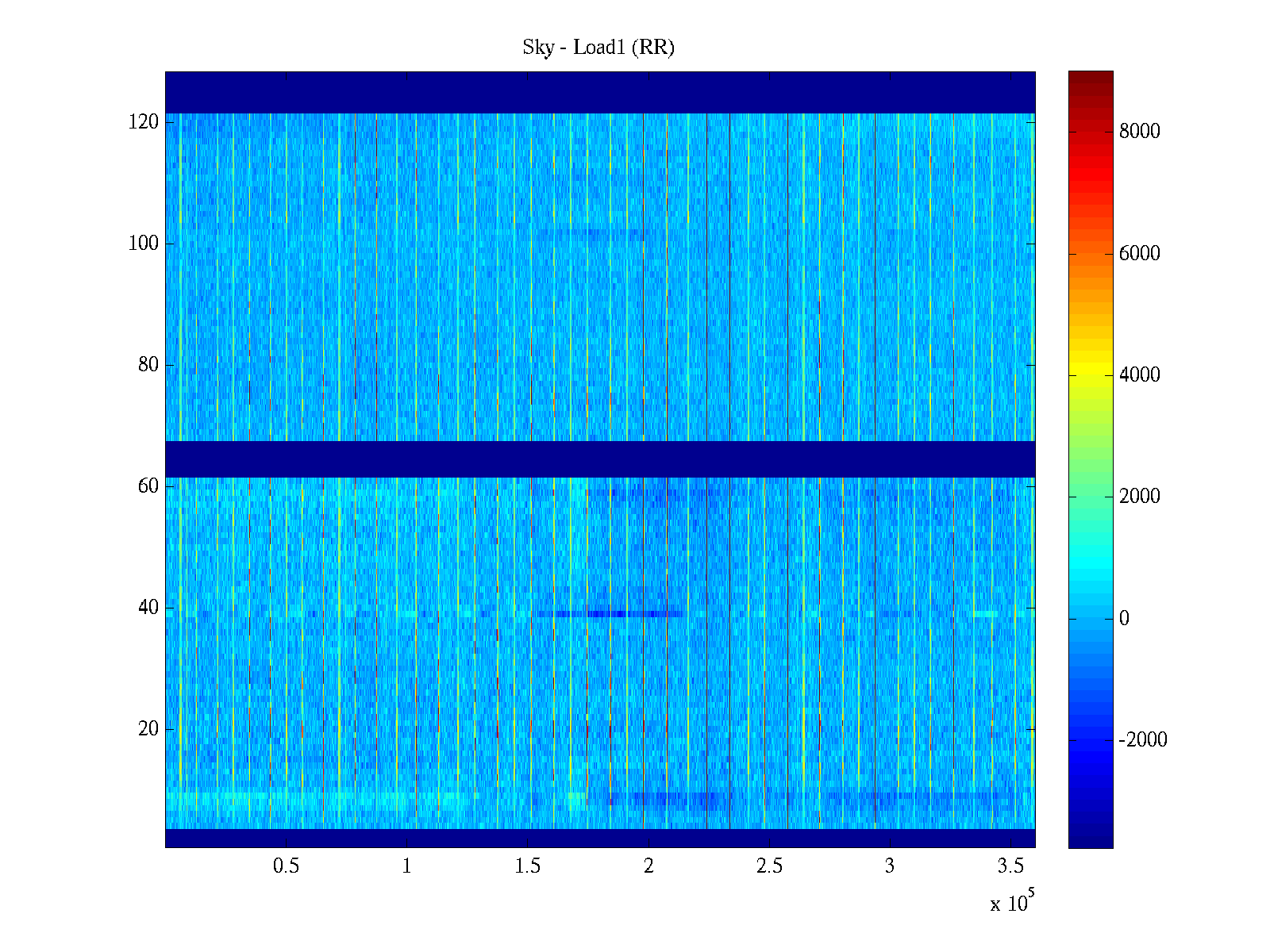
Task: Select the x-axis tick label 3.5
Action: pos(1010,866)
